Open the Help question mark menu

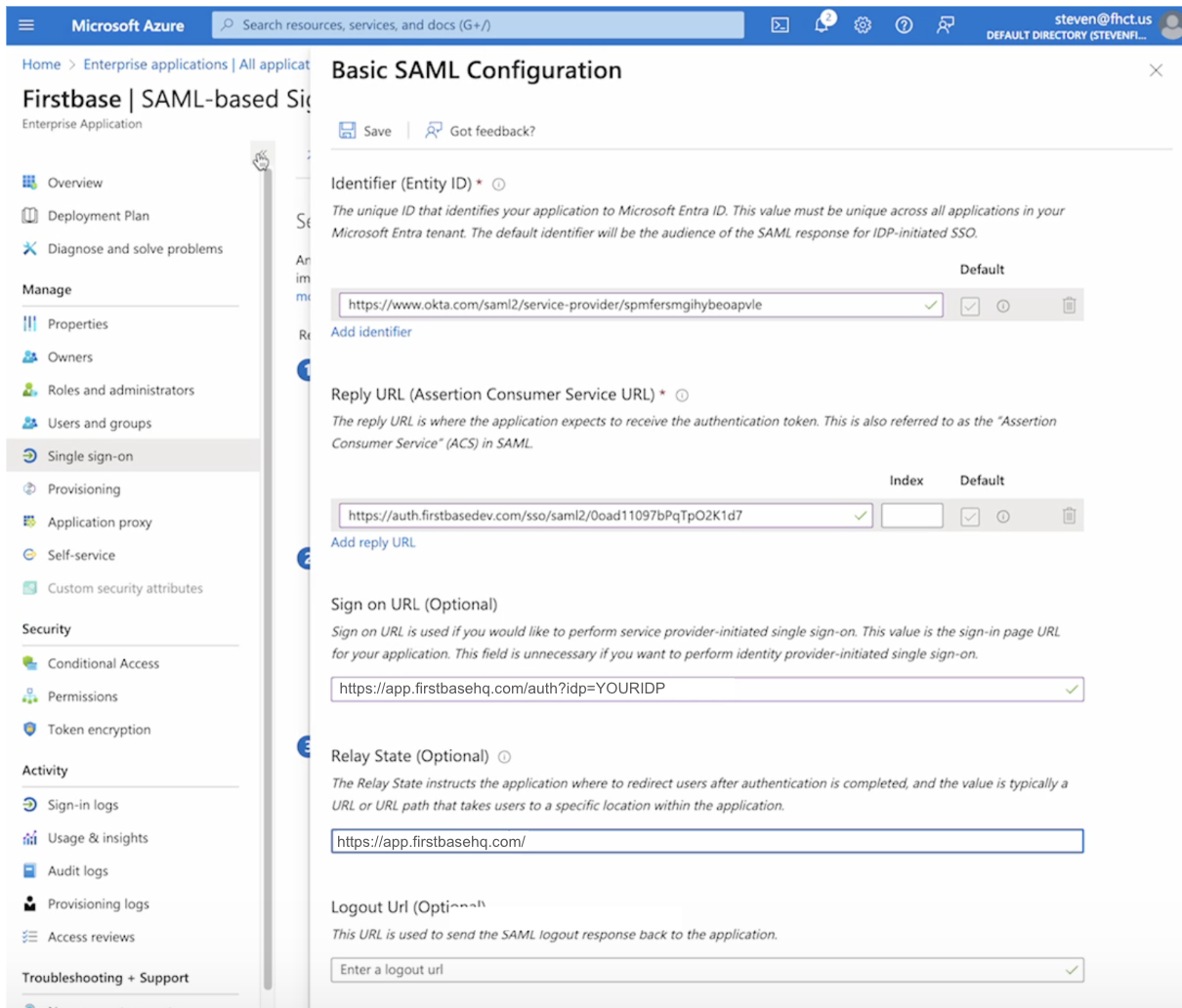pyautogui.click(x=904, y=25)
